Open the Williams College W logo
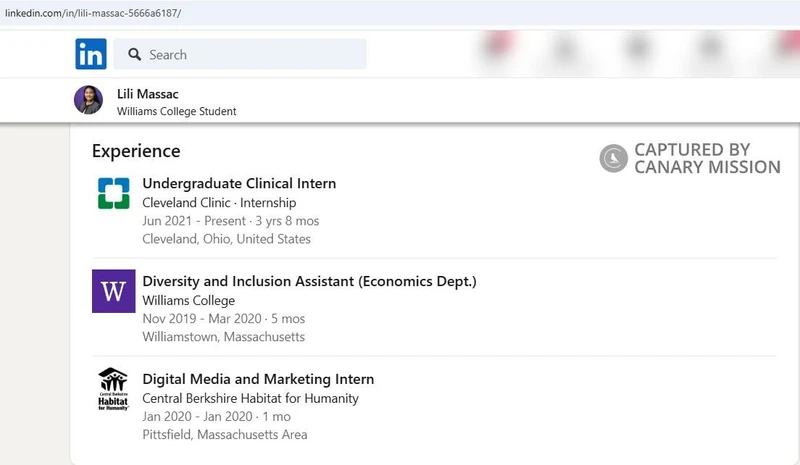Image resolution: width=800 pixels, height=465 pixels. coord(114,291)
